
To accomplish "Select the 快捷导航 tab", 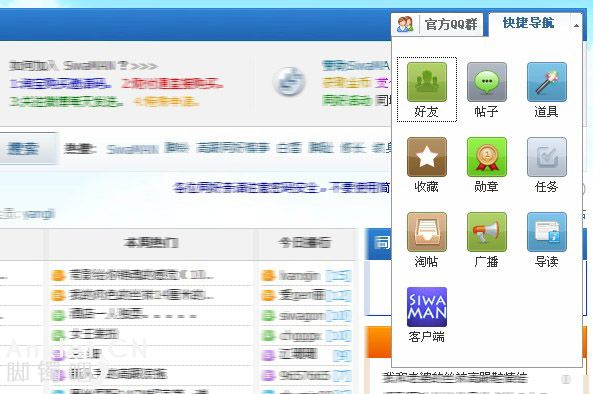I will [x=528, y=23].
